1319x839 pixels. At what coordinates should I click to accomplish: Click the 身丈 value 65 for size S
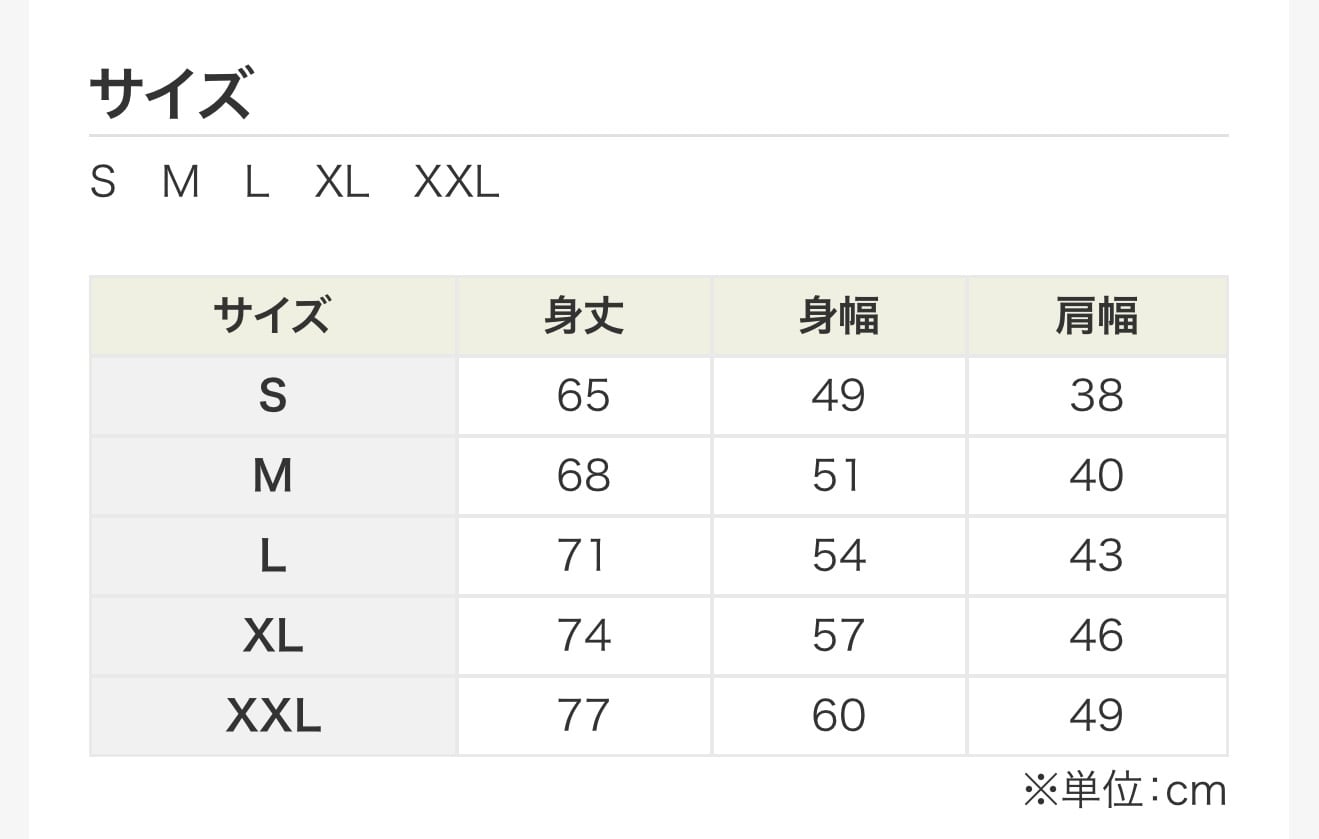pos(584,396)
